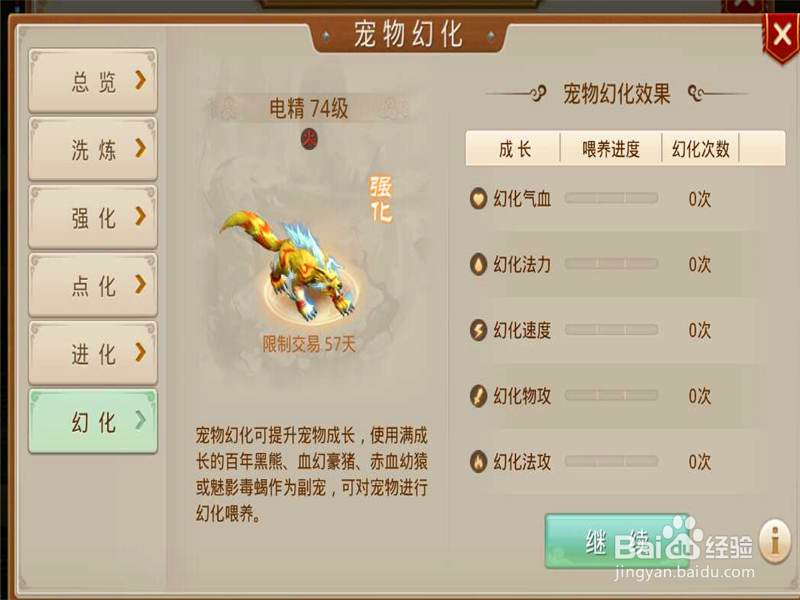This screenshot has height=600, width=800.
Task: Click the green 继续 button
Action: [617, 541]
